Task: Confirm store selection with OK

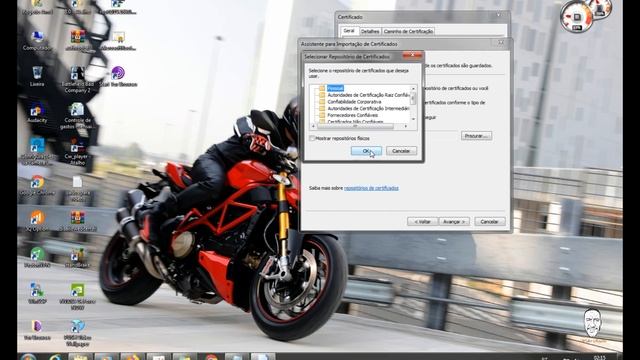Action: point(366,151)
